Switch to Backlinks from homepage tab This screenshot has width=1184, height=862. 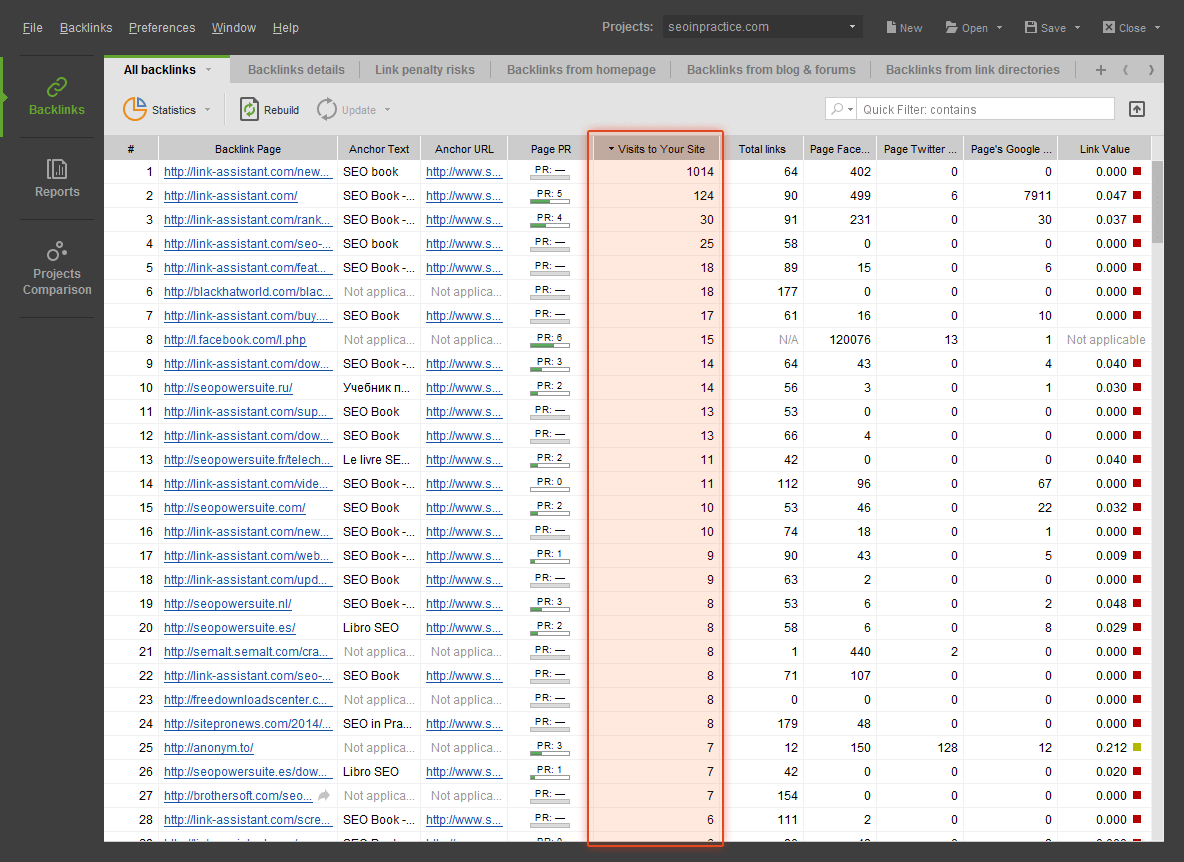pyautogui.click(x=581, y=69)
